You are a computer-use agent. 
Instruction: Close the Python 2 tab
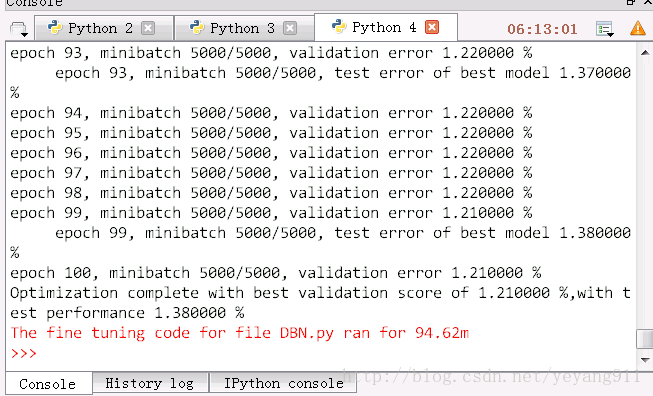[x=147, y=28]
